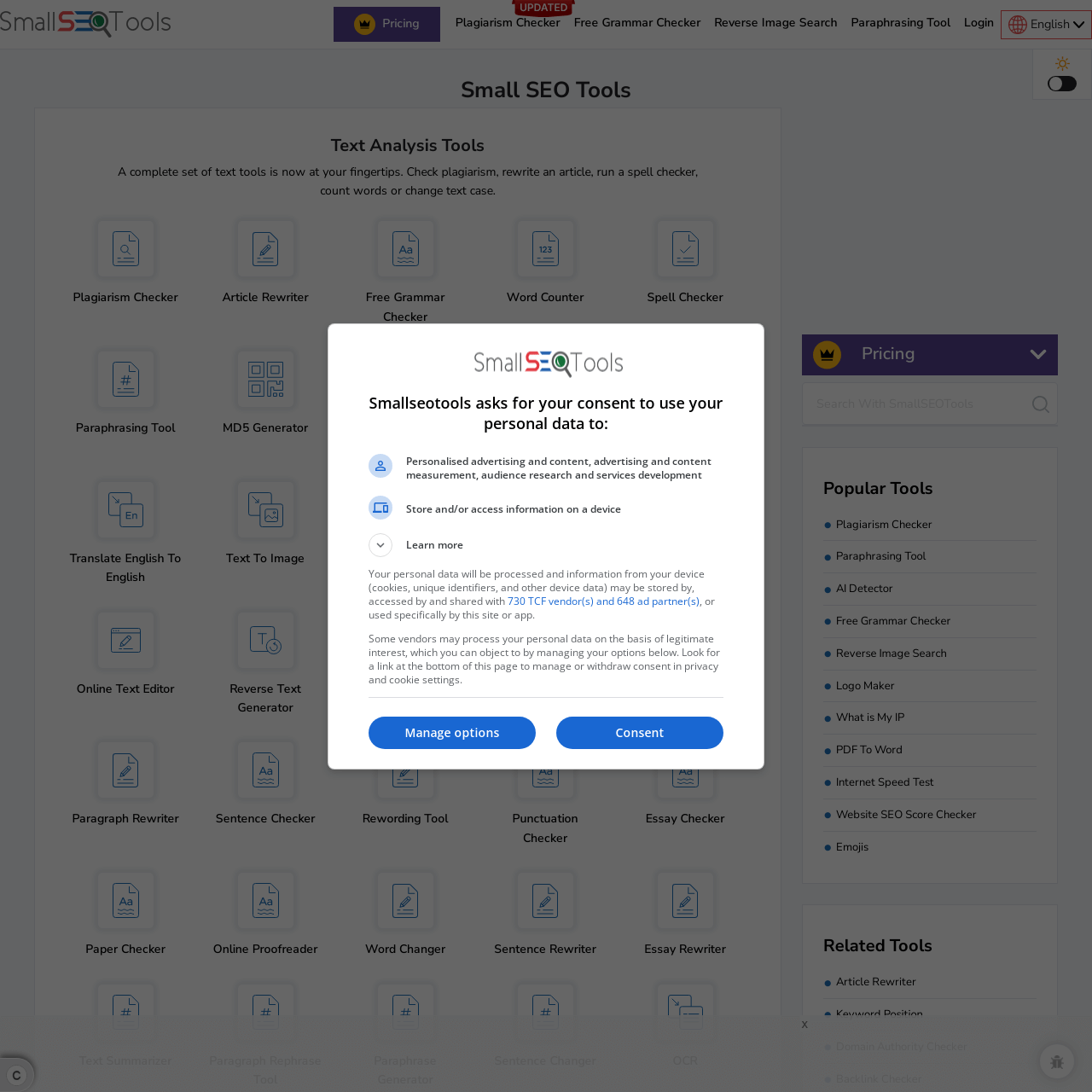Expand the English language dropdown
Viewport: 1092px width, 1092px height.
click(1045, 24)
